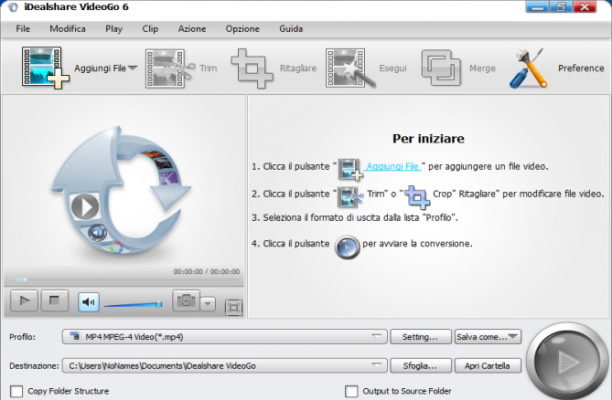Click the blue convert icon in step 4

click(347, 247)
